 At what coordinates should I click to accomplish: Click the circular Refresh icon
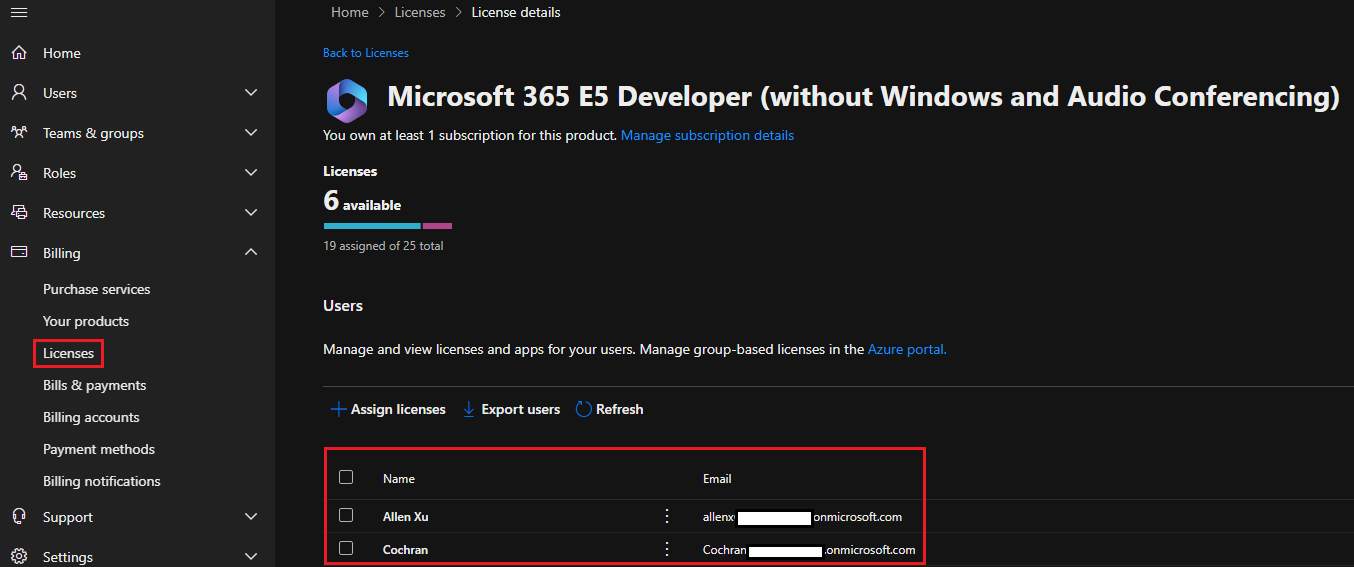pos(583,410)
